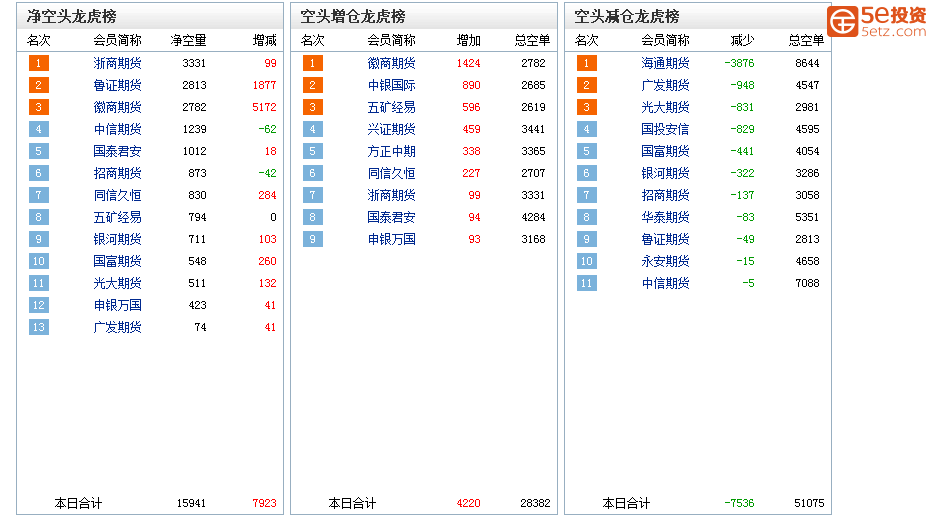934x527 pixels.
Task: Open 徽商期货 in 空头增仓龙虎榜
Action: [391, 63]
